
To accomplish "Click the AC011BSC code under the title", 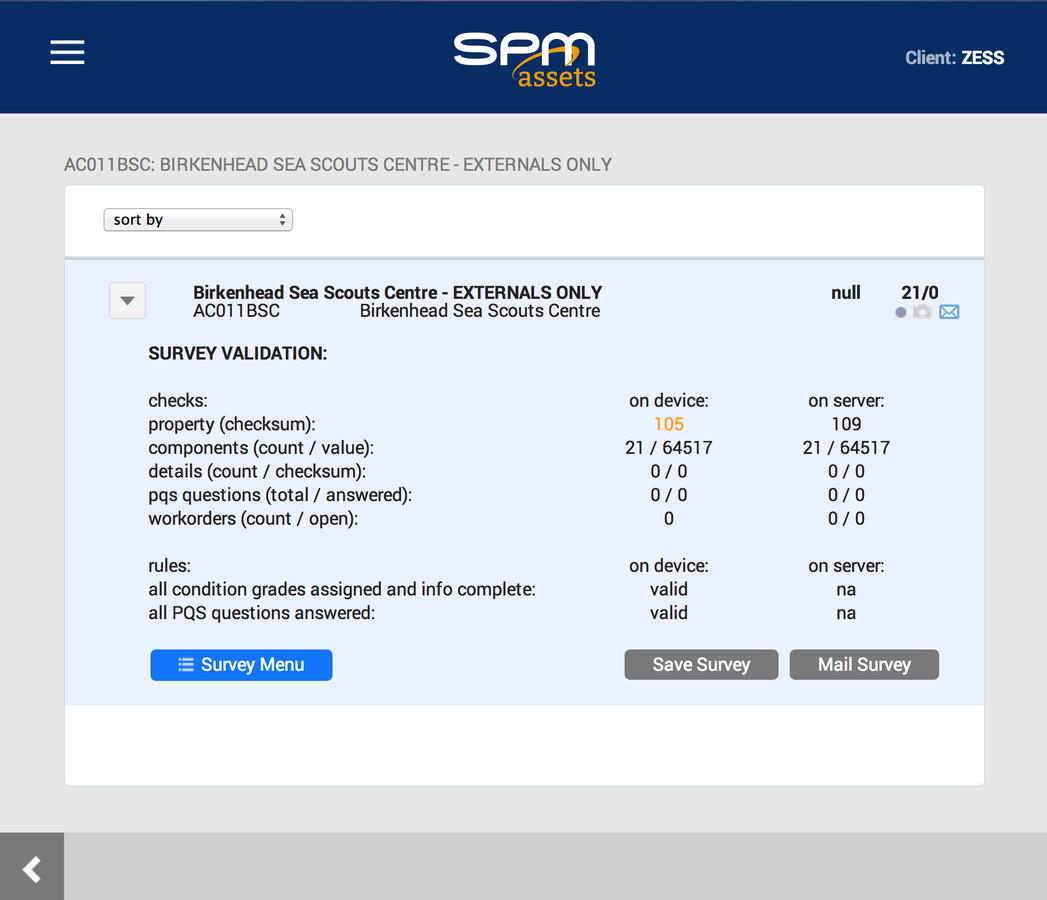I will [236, 311].
